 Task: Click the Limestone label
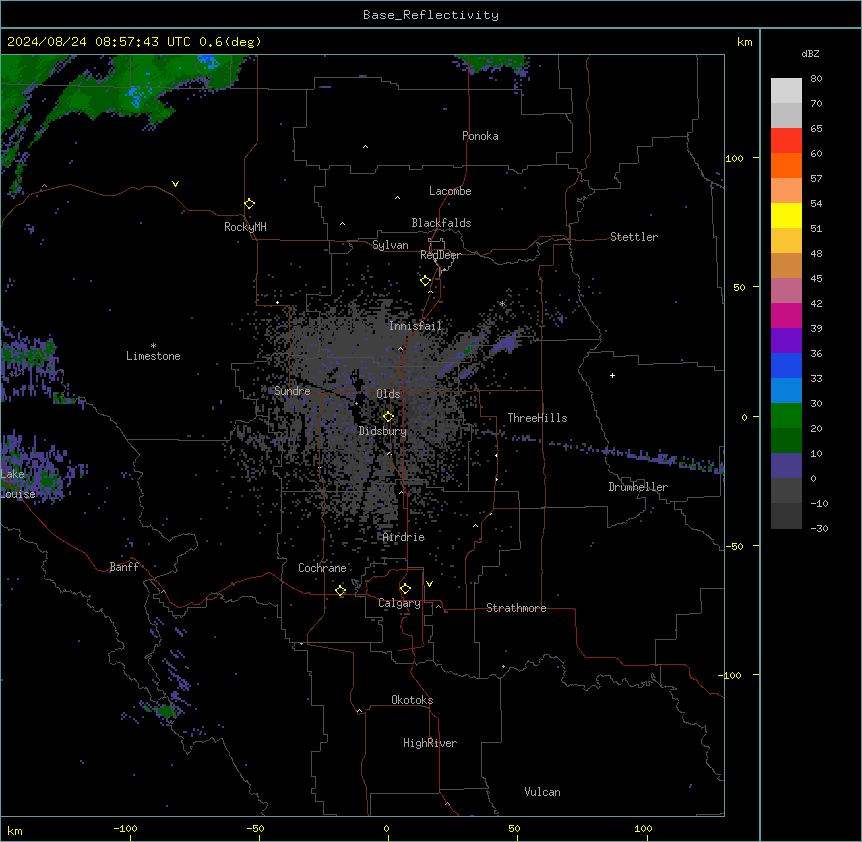tap(153, 356)
